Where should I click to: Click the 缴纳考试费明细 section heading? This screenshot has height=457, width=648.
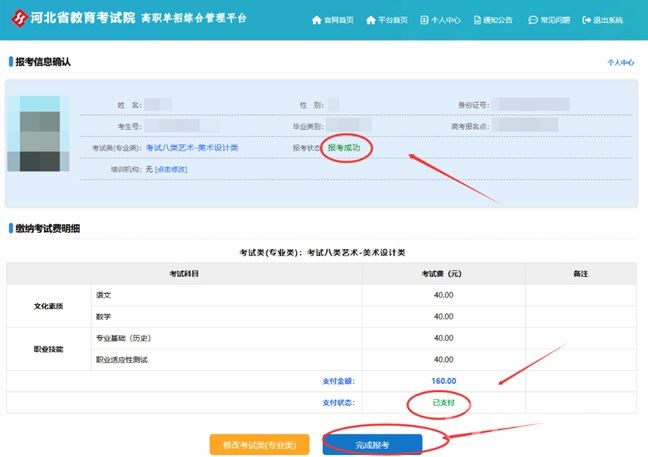tap(48, 228)
